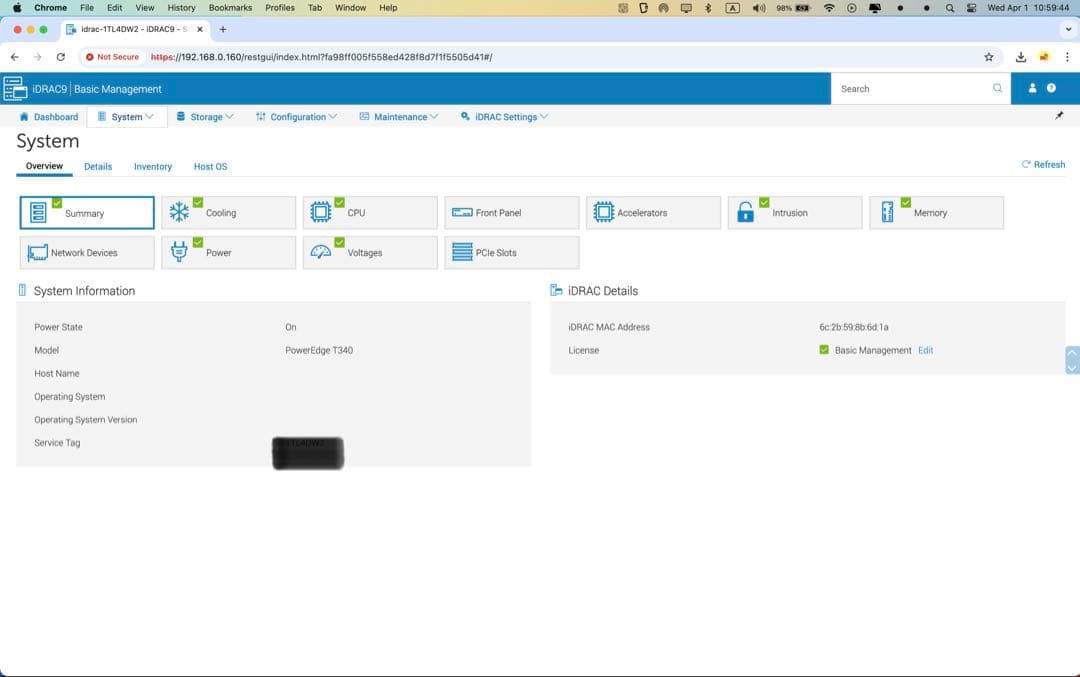Open the help question mark icon
Image resolution: width=1080 pixels, height=677 pixels.
click(1051, 88)
